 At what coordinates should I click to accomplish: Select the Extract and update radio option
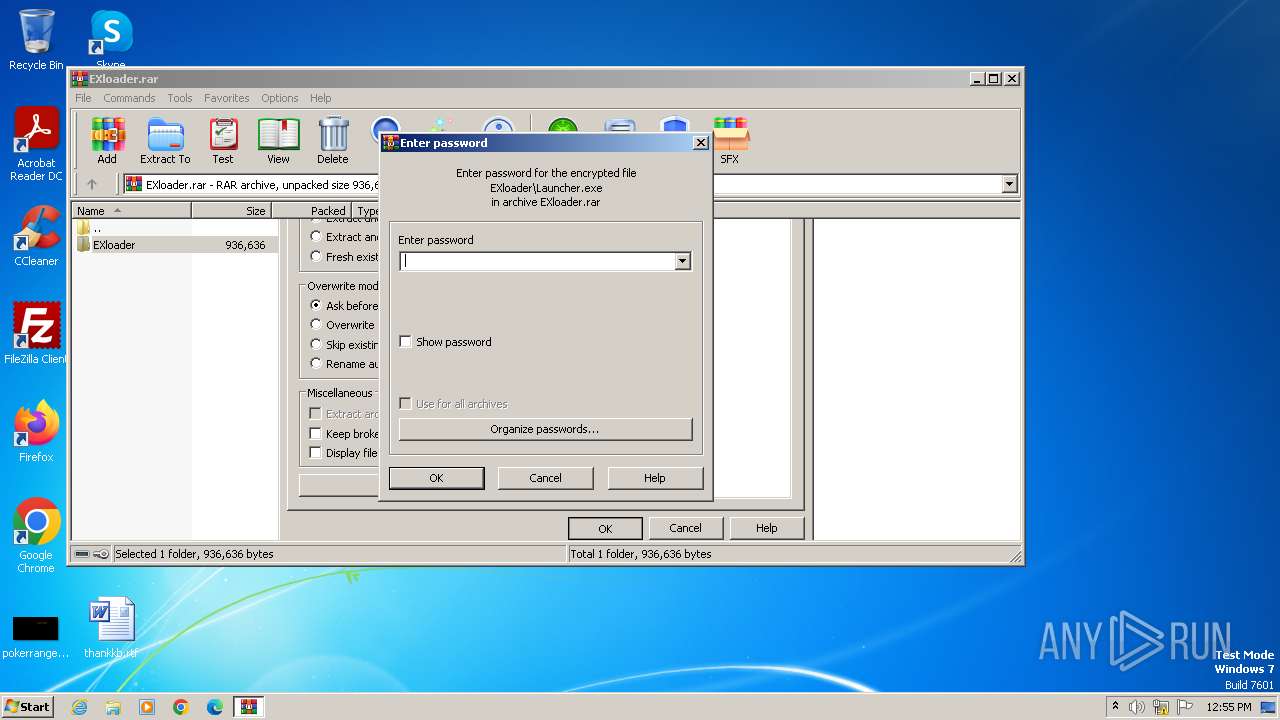316,237
